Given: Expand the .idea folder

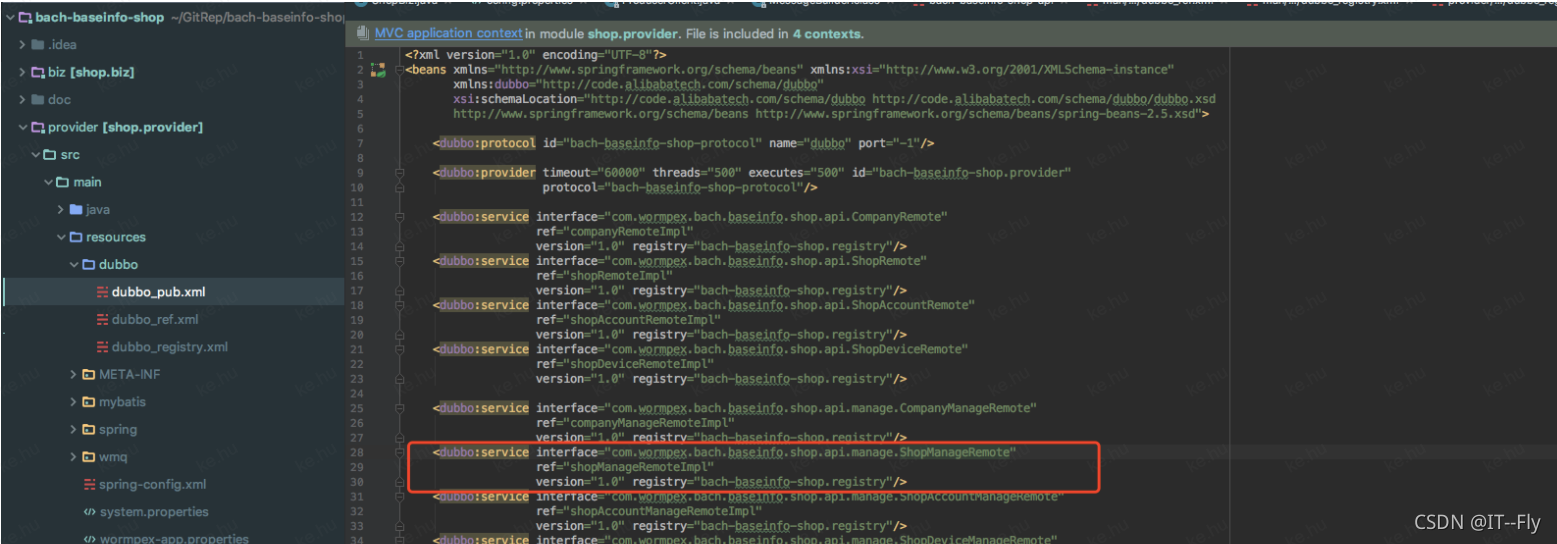Looking at the screenshot, I should [x=22, y=45].
